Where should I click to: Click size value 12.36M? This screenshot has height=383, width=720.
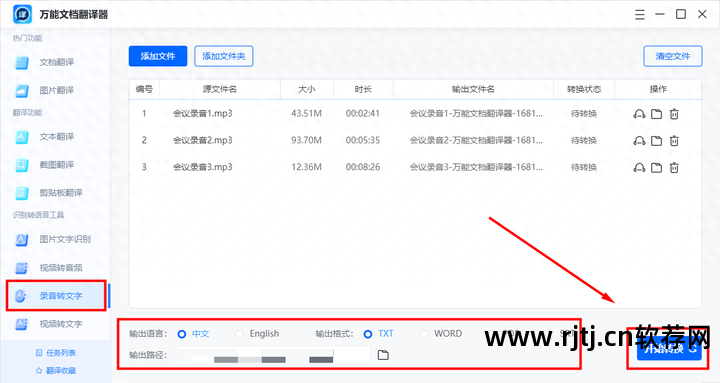tap(306, 167)
